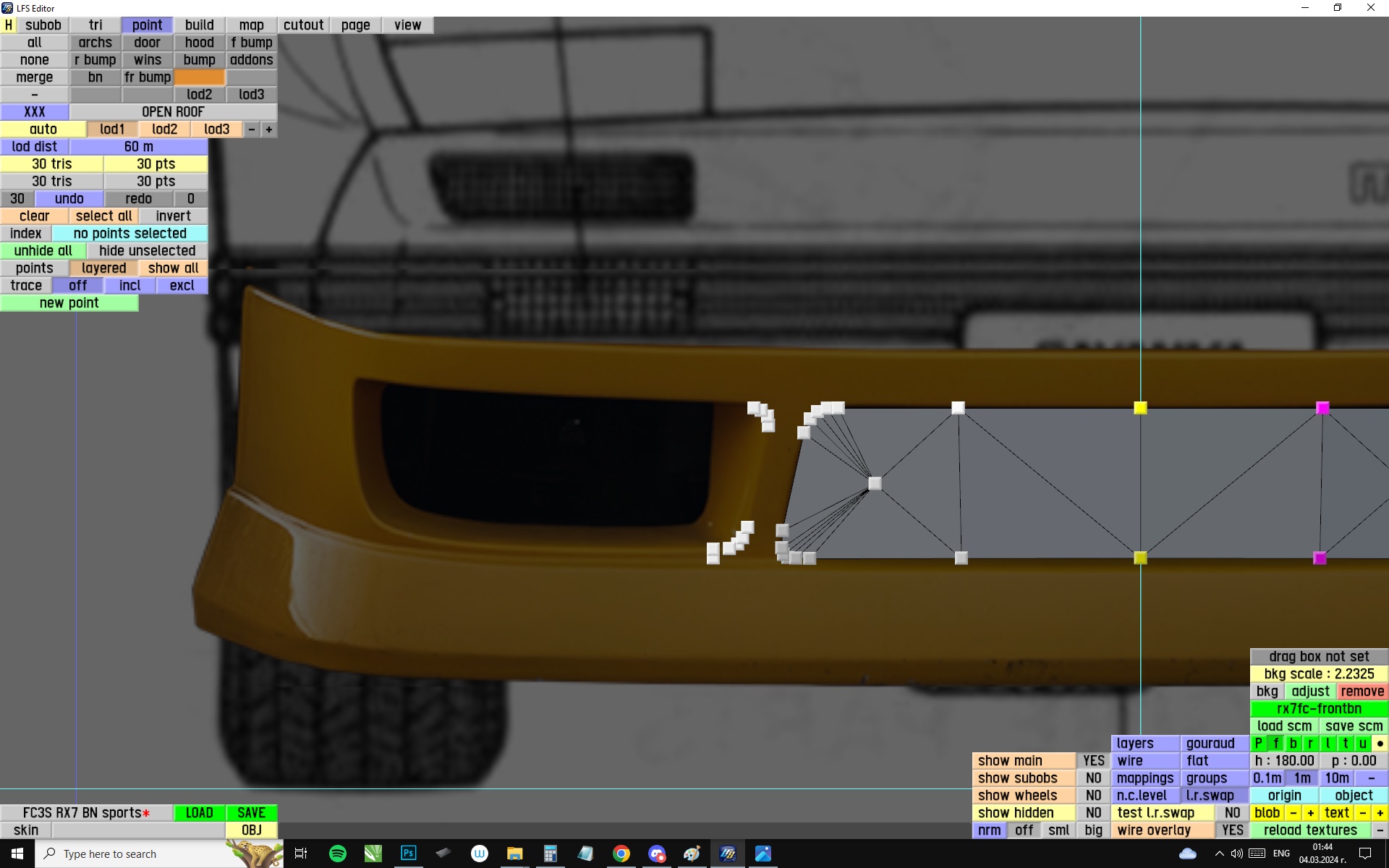Decrease text size with minus
The width and height of the screenshot is (1389, 868).
pyautogui.click(x=1362, y=813)
